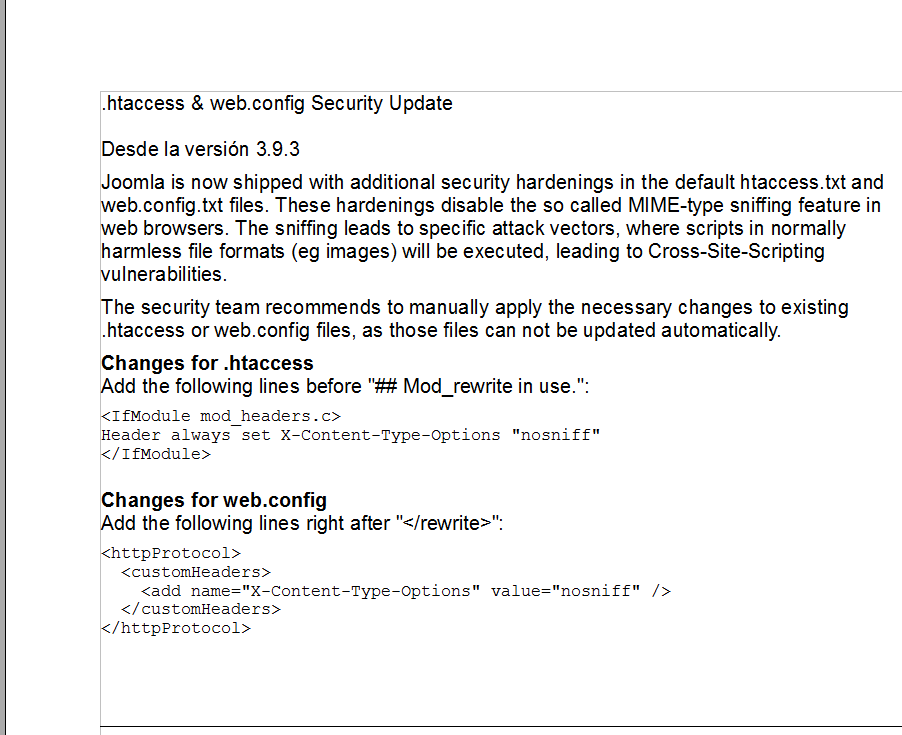The height and width of the screenshot is (735, 902).
Task: Click the word 'vulnerabilities.' ending the paragraph
Action: coord(164,274)
